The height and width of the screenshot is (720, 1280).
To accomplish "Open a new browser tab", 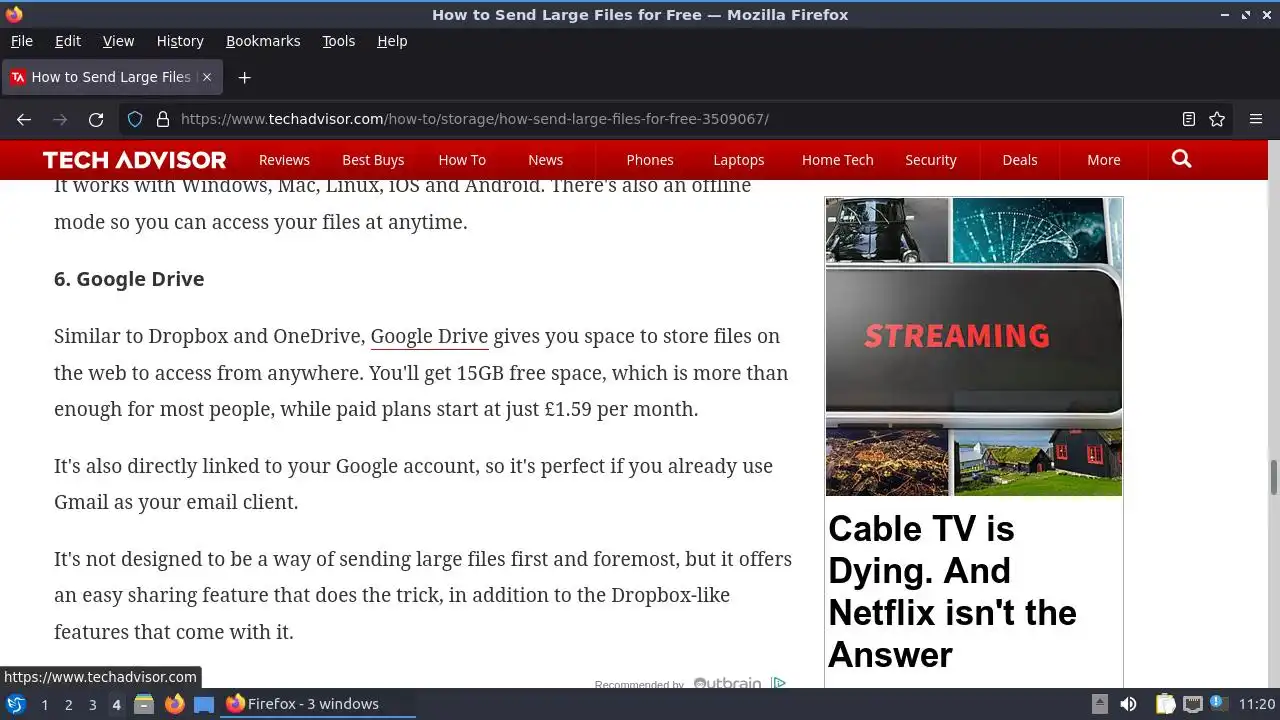I will [x=244, y=77].
